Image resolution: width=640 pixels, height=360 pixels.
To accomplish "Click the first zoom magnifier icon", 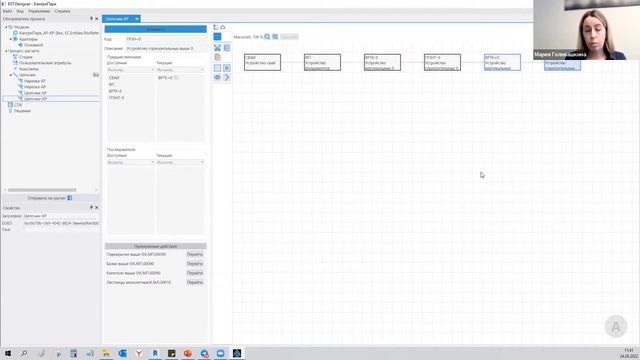I will [267, 37].
